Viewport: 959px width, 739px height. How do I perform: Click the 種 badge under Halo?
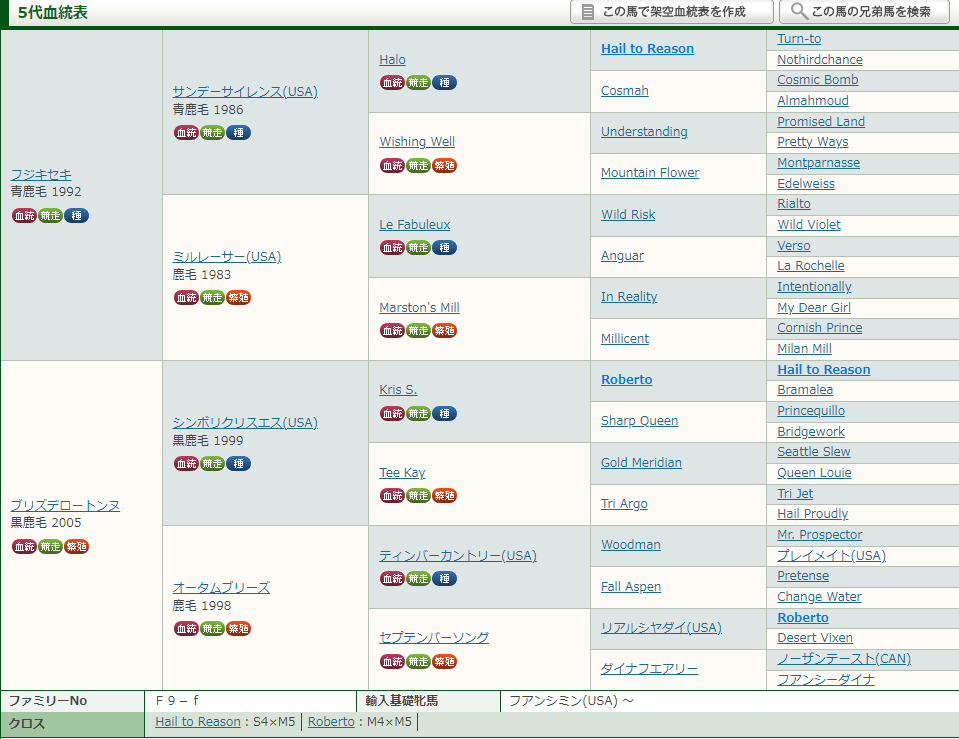[x=445, y=83]
